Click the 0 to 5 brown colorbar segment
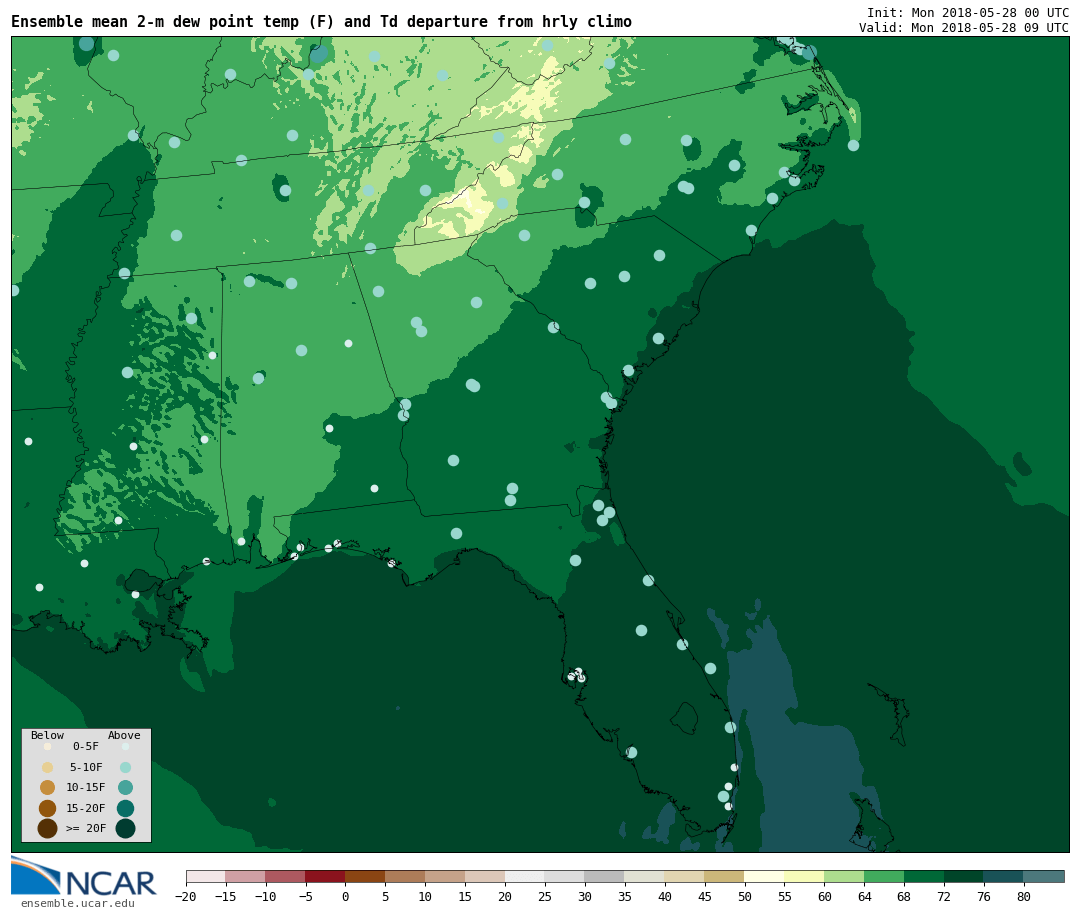1080x915 pixels. pyautogui.click(x=365, y=876)
